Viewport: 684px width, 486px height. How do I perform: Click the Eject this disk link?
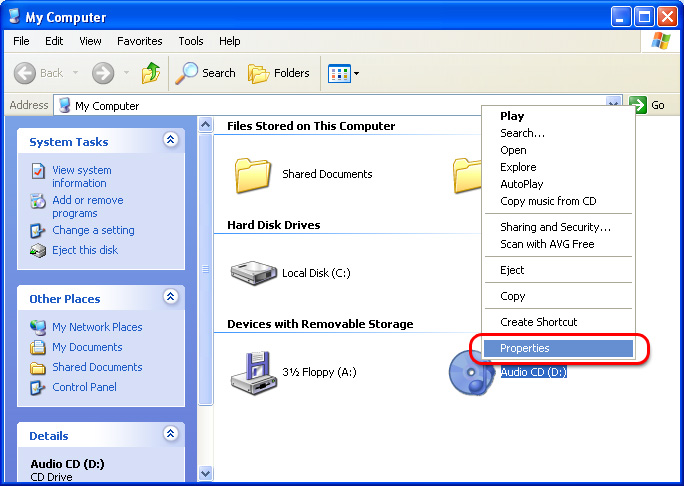pyautogui.click(x=85, y=250)
